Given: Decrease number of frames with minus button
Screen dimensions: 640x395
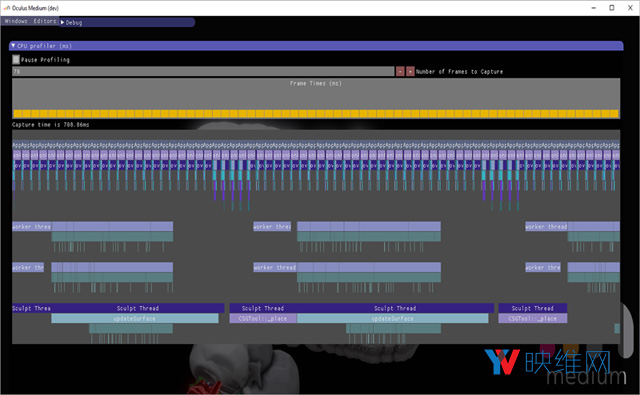Looking at the screenshot, I should pos(400,71).
